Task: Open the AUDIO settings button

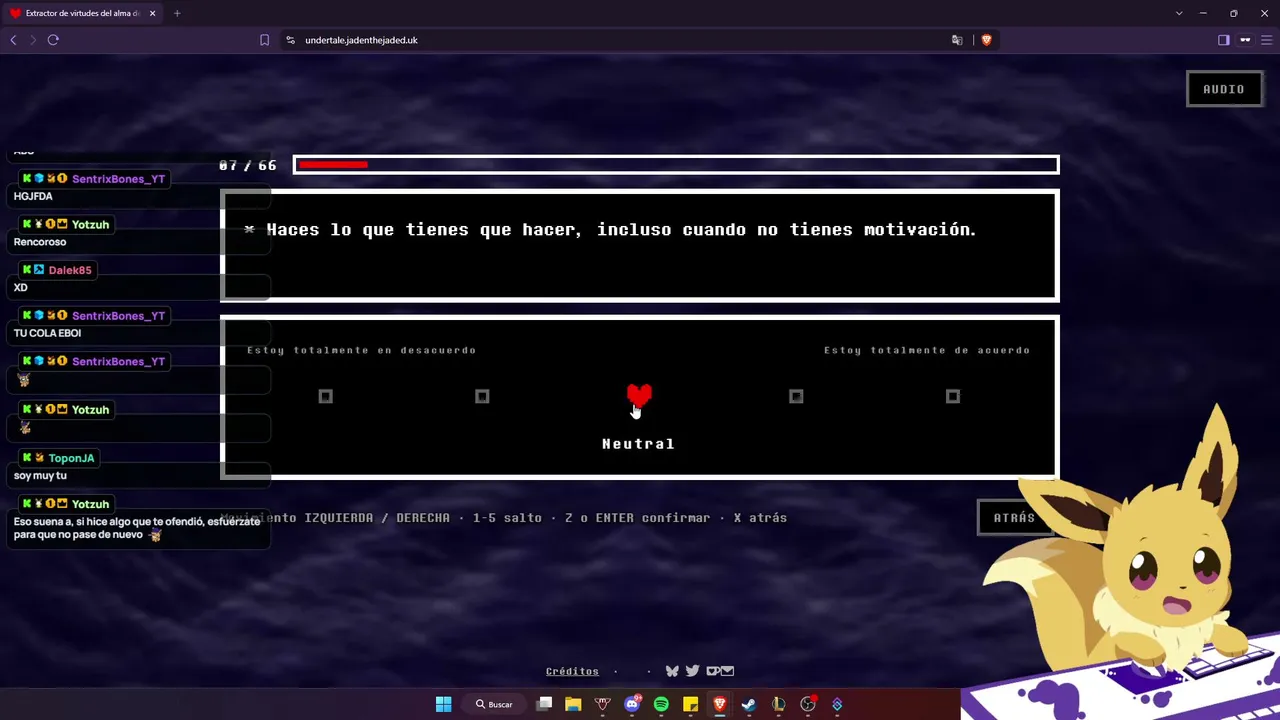Action: pyautogui.click(x=1224, y=89)
